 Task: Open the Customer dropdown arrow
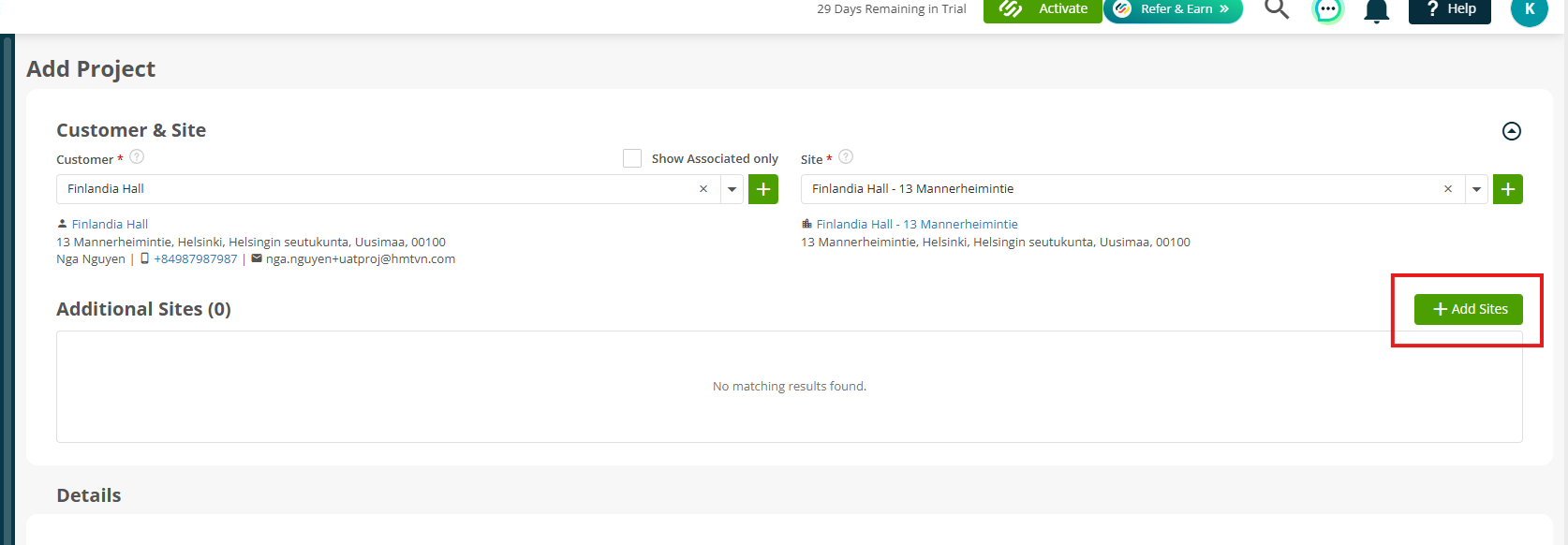pos(732,189)
